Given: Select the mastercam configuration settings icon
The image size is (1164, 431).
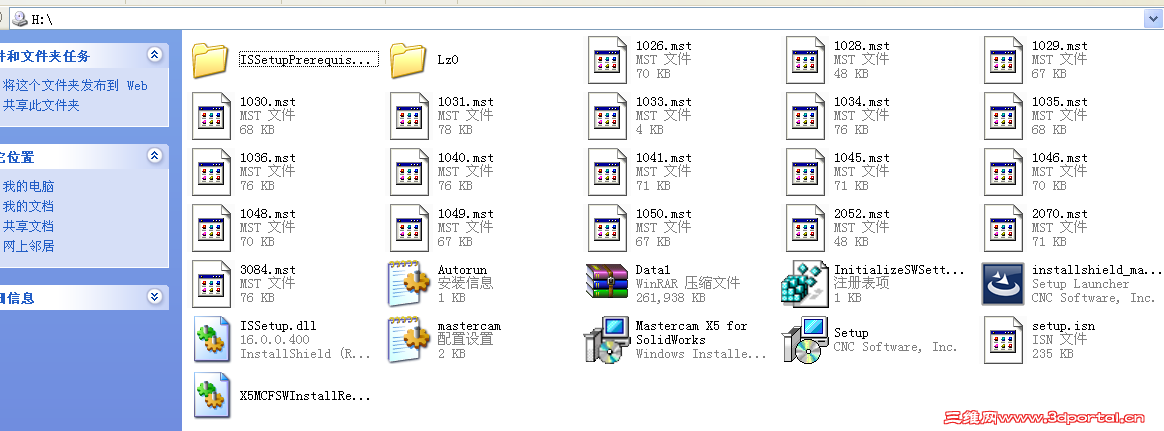Looking at the screenshot, I should coord(408,340).
